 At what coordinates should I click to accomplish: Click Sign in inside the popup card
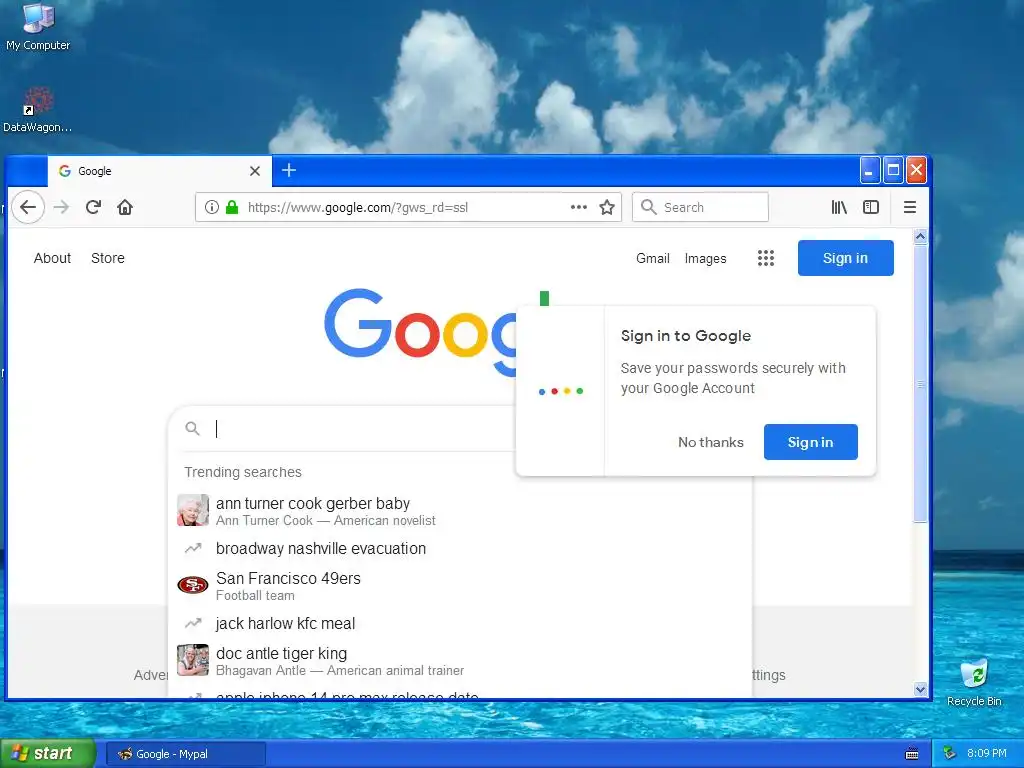(x=810, y=442)
